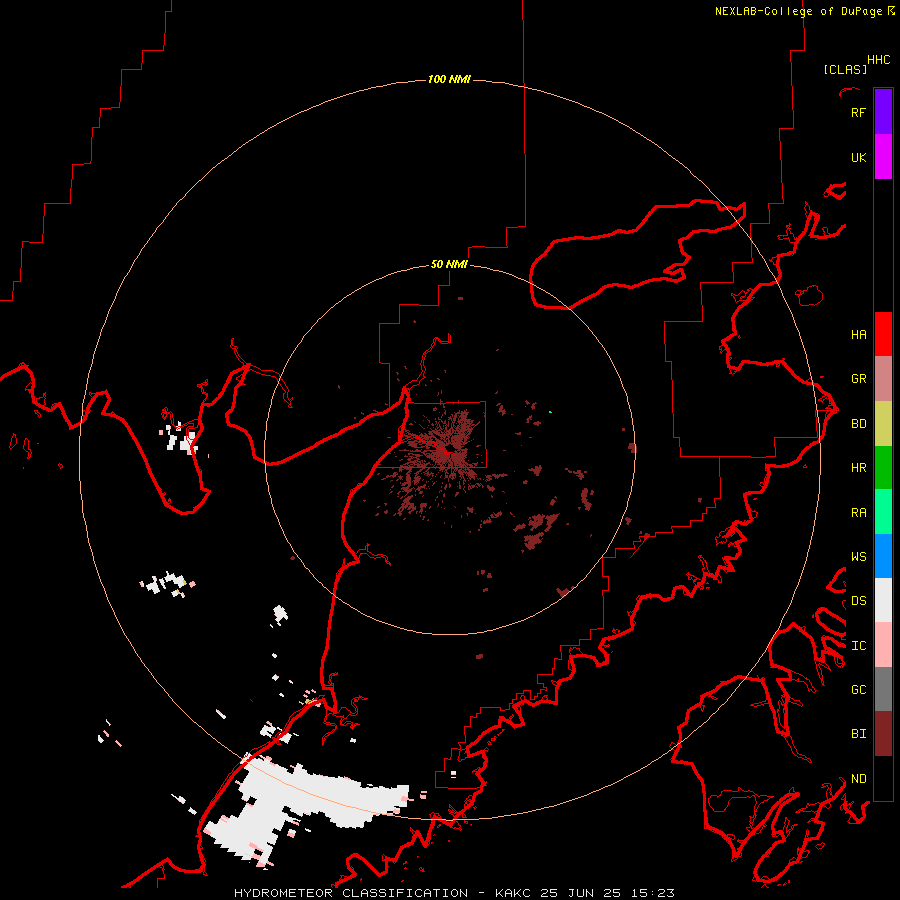Click the "RF" legend label
The image size is (900, 900).
point(858,112)
